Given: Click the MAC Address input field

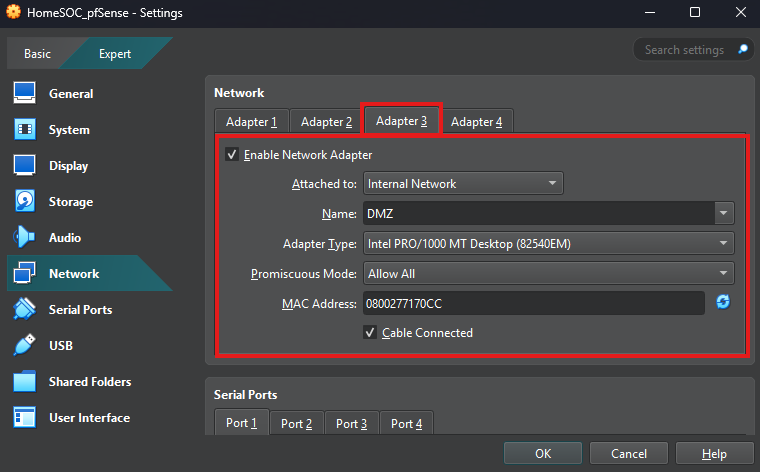Looking at the screenshot, I should pos(534,303).
